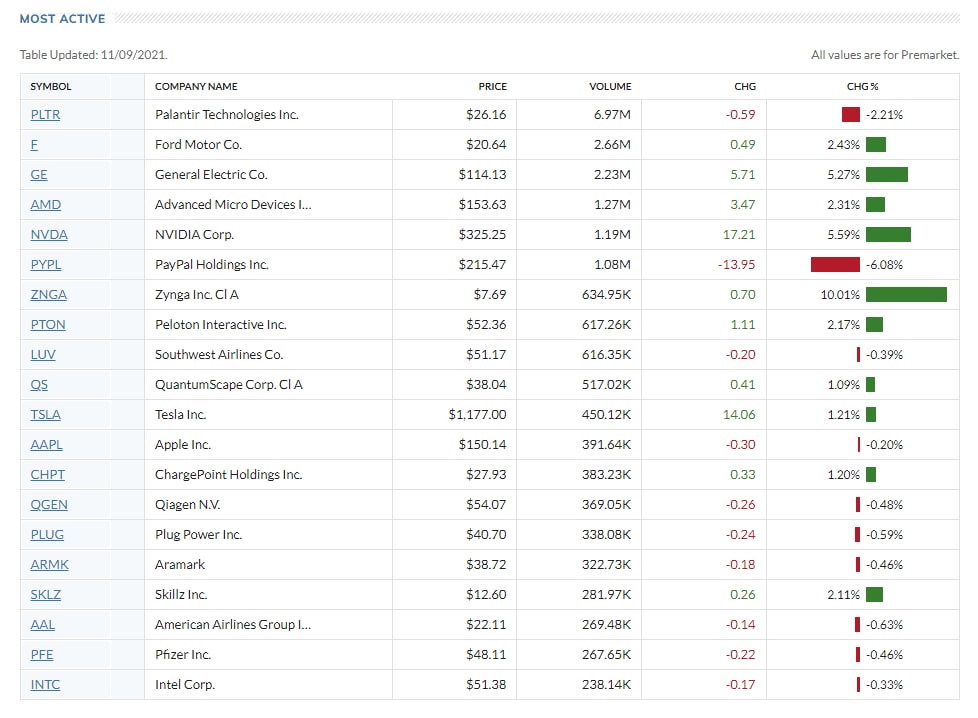The width and height of the screenshot is (978, 718).
Task: Click the 1.21% Tesla change percent
Action: (843, 414)
